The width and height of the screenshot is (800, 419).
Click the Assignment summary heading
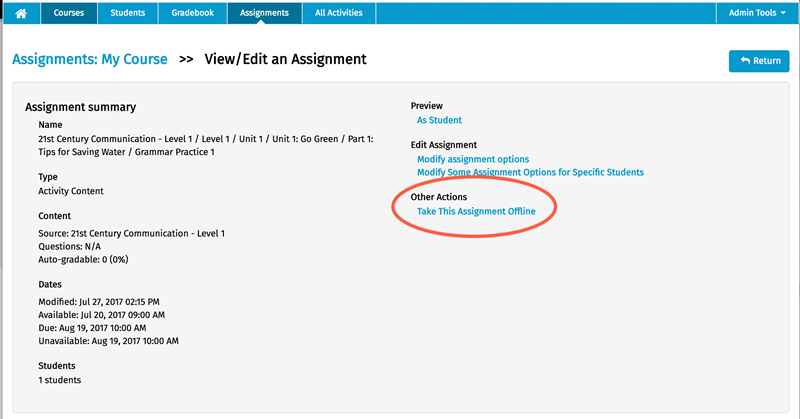coord(81,107)
